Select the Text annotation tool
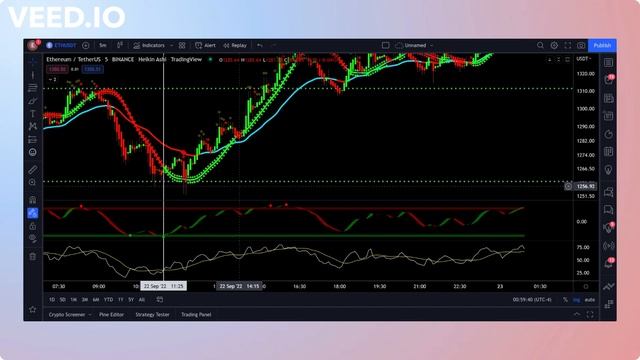640x360 pixels. (x=33, y=114)
